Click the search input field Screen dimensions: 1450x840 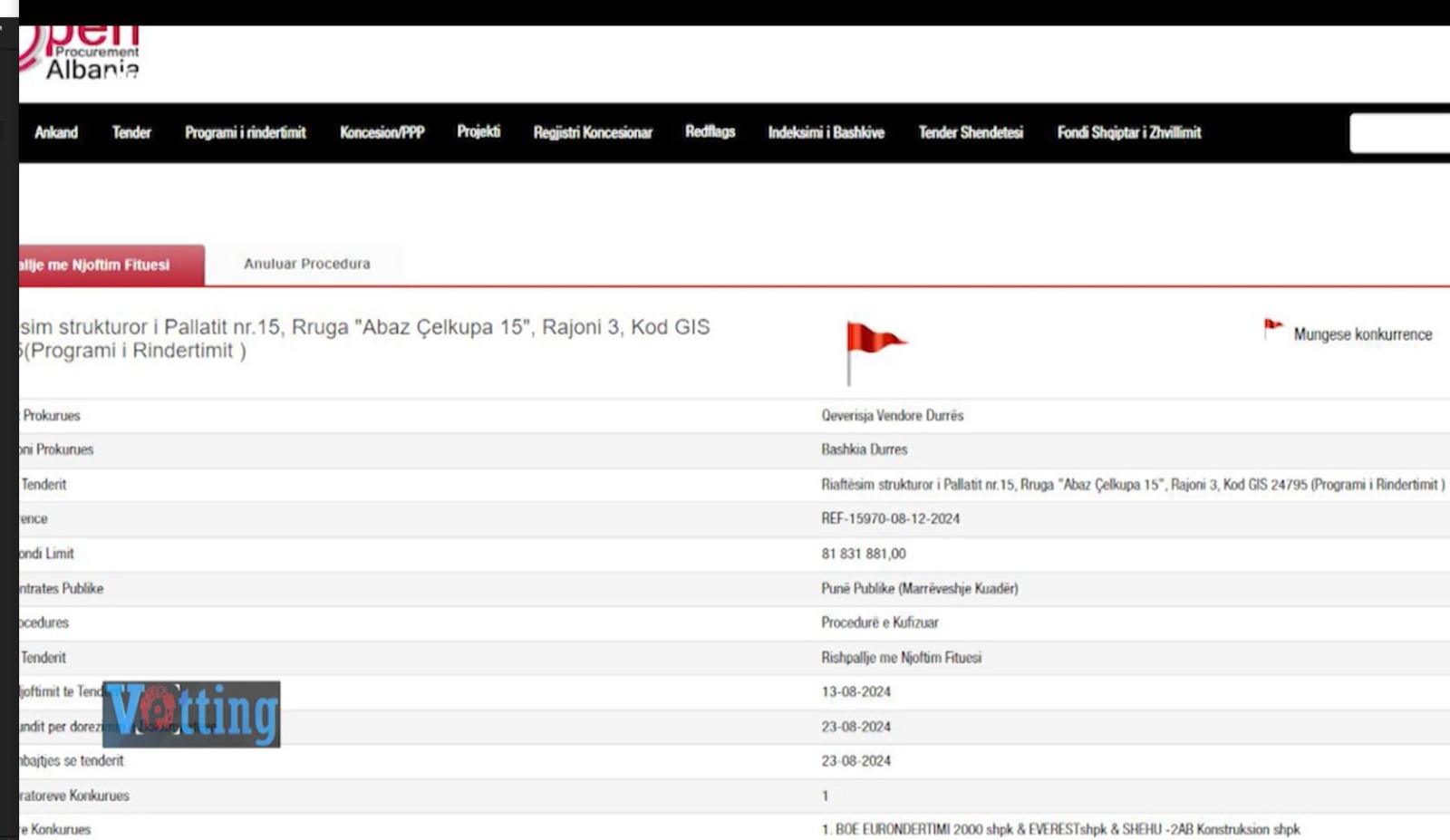pos(1399,133)
